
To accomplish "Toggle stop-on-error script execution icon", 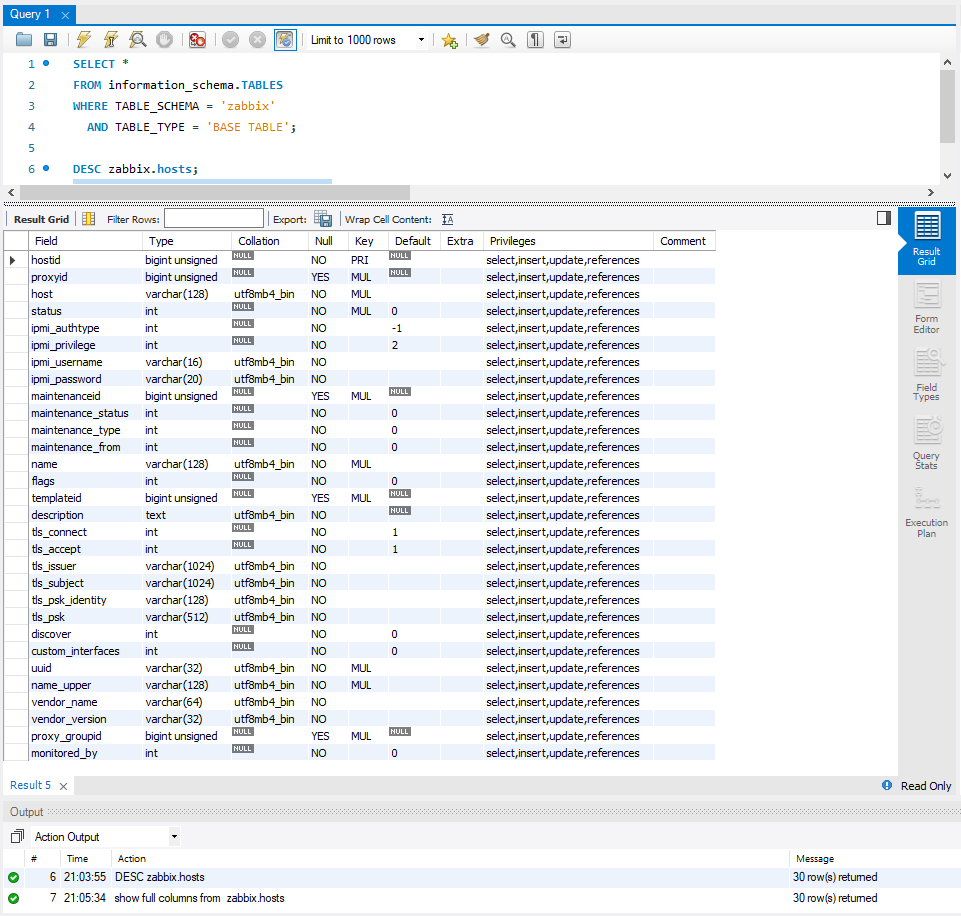I will tap(197, 40).
